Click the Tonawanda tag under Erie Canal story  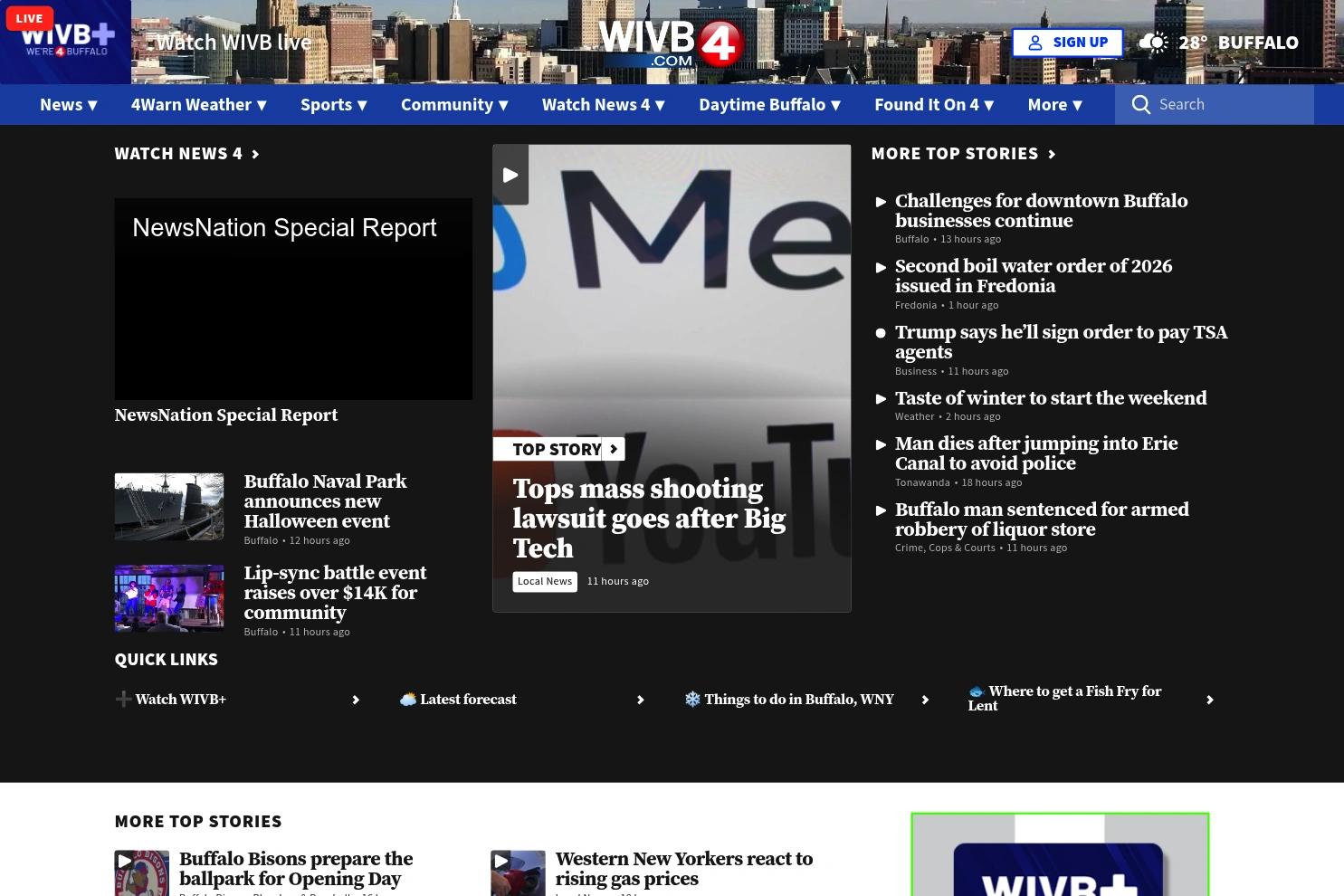coord(922,482)
